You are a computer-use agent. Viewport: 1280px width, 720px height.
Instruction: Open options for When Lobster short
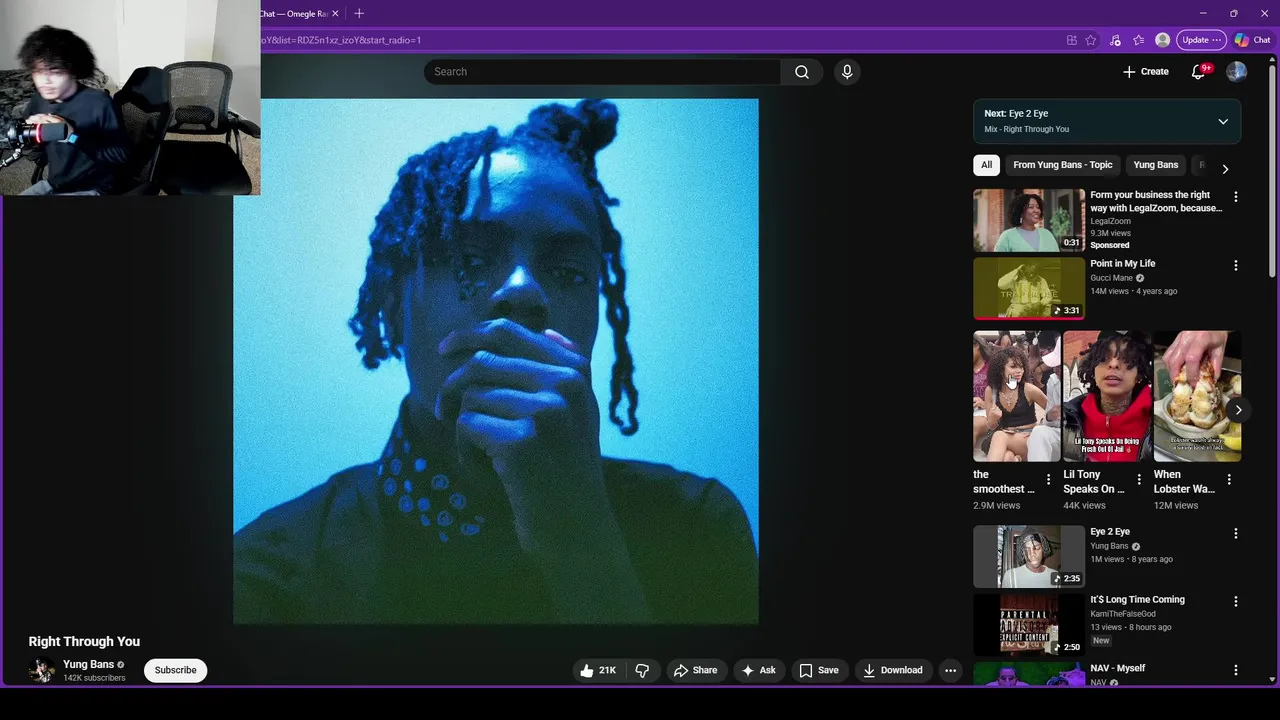tap(1229, 481)
